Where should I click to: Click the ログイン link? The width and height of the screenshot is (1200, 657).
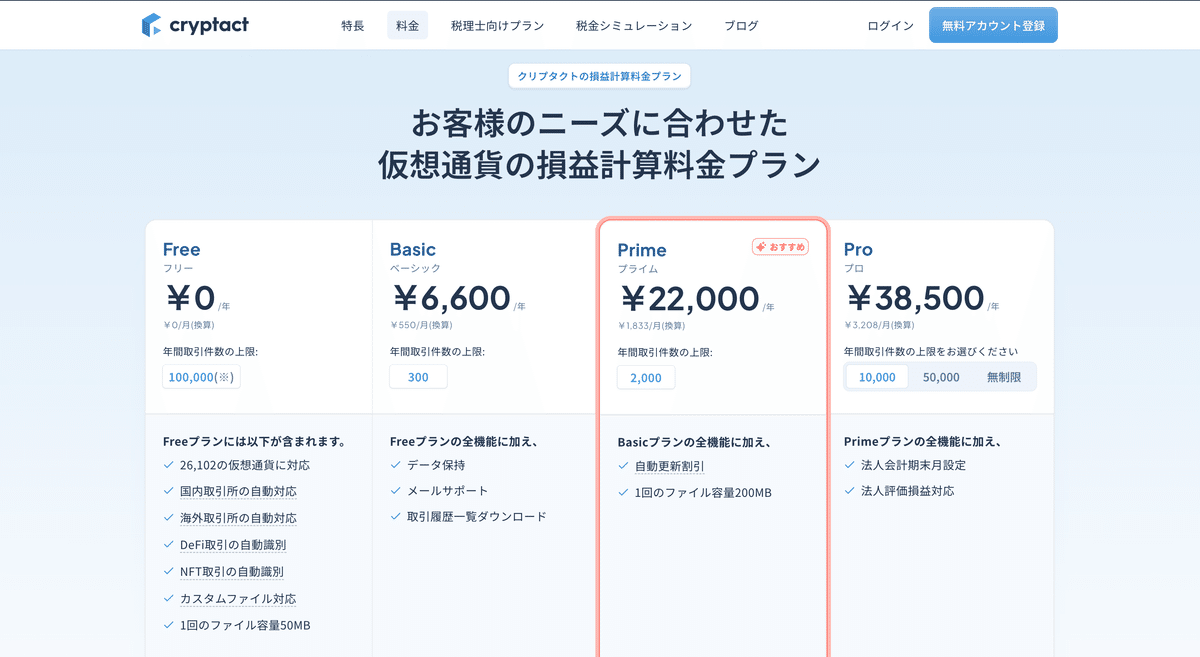point(890,25)
